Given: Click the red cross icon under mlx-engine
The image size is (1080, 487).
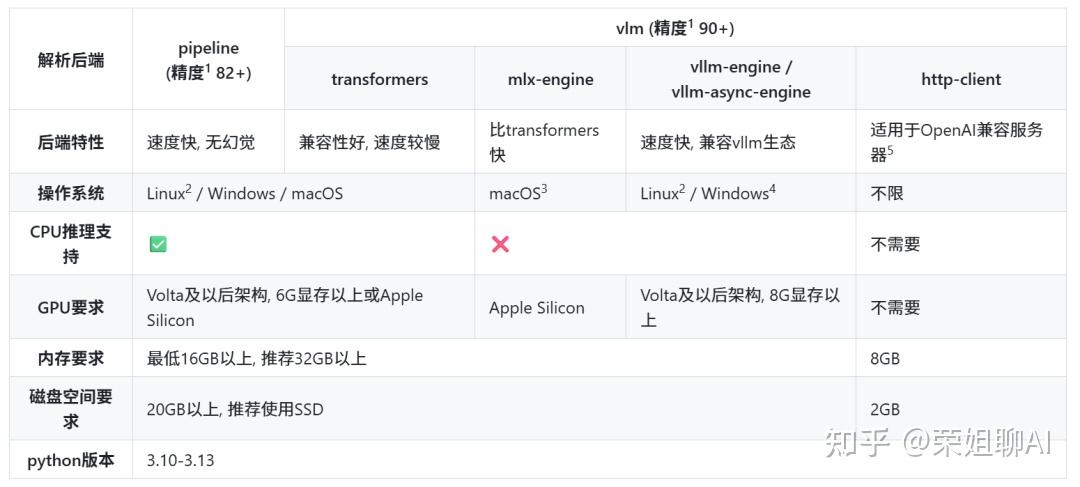Looking at the screenshot, I should click(500, 244).
